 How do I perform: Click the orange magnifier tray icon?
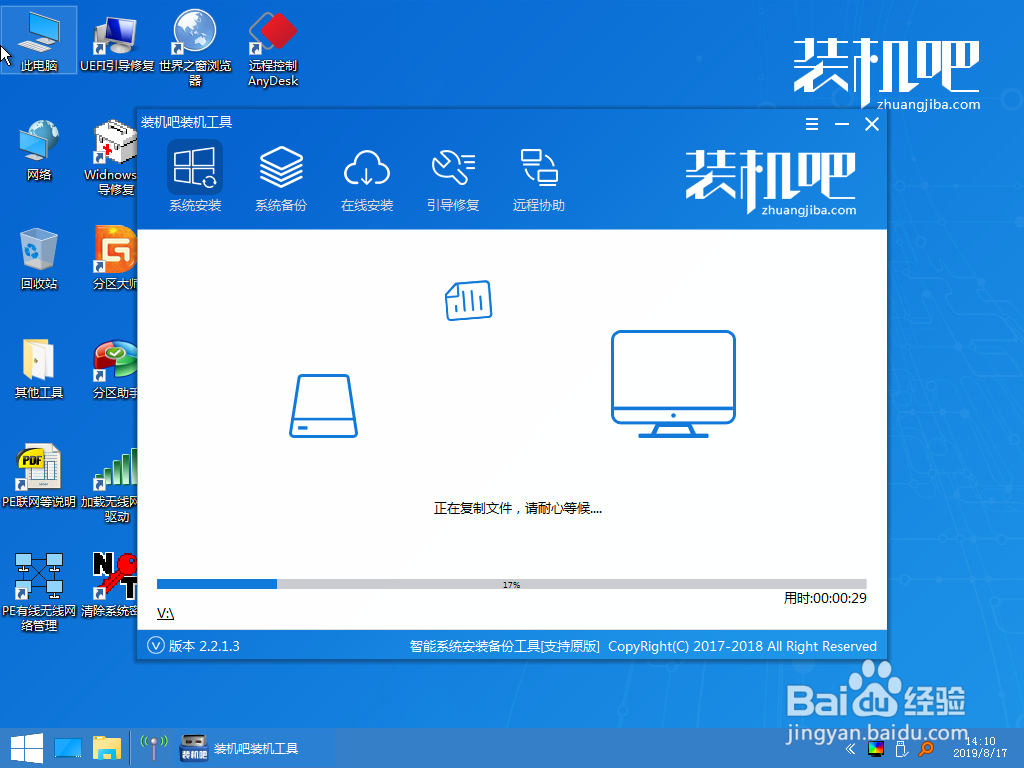coord(926,748)
